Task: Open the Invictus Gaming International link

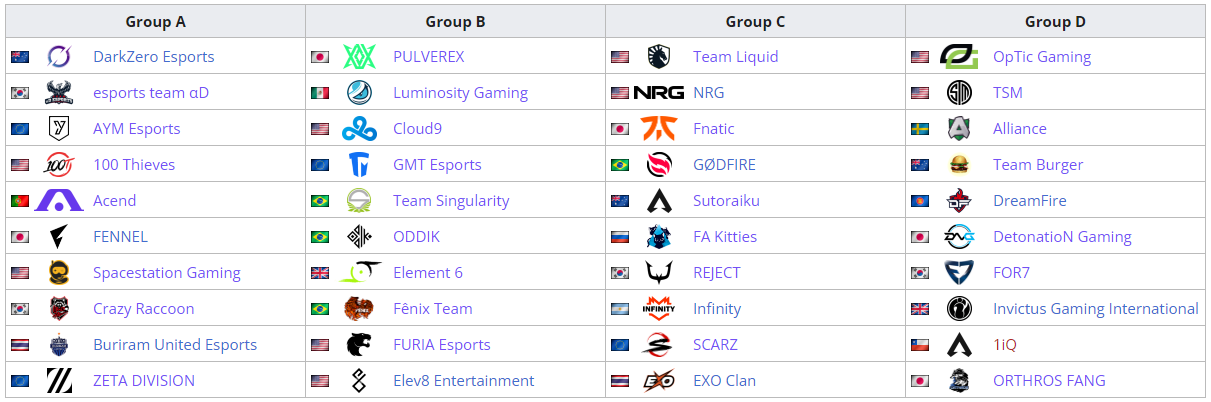Action: [x=1096, y=309]
